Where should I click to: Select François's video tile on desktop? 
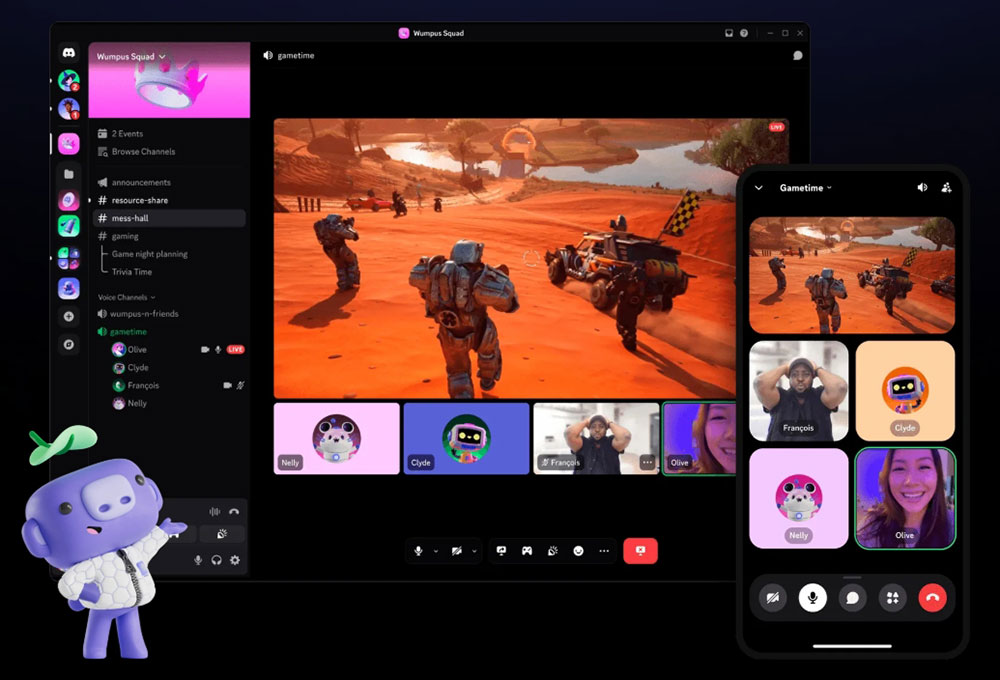pos(596,438)
